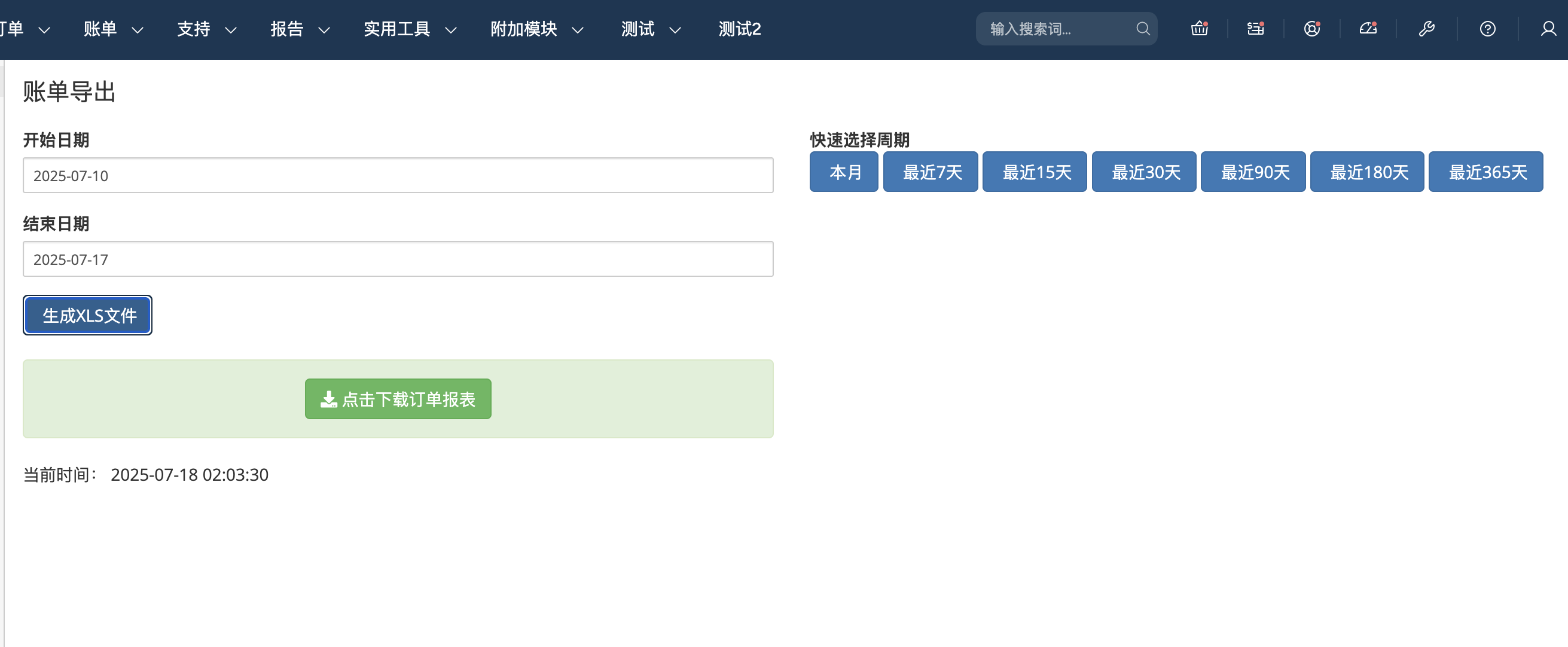Click the status dashboard gauge icon

click(x=1368, y=28)
